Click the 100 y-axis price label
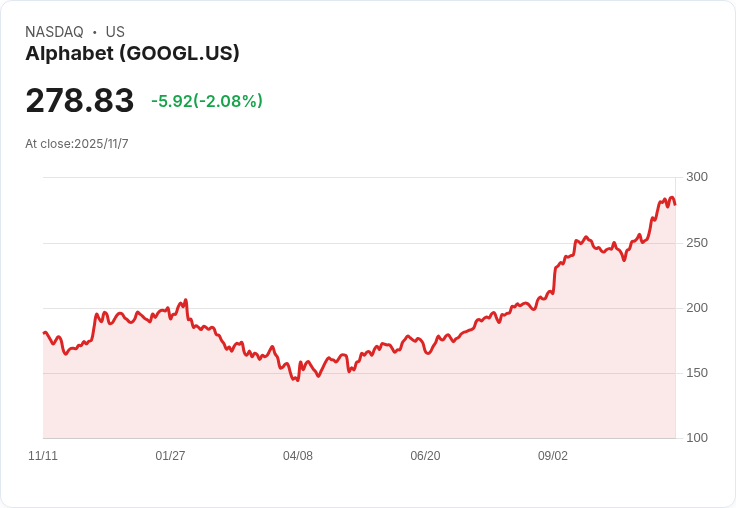 pos(697,438)
